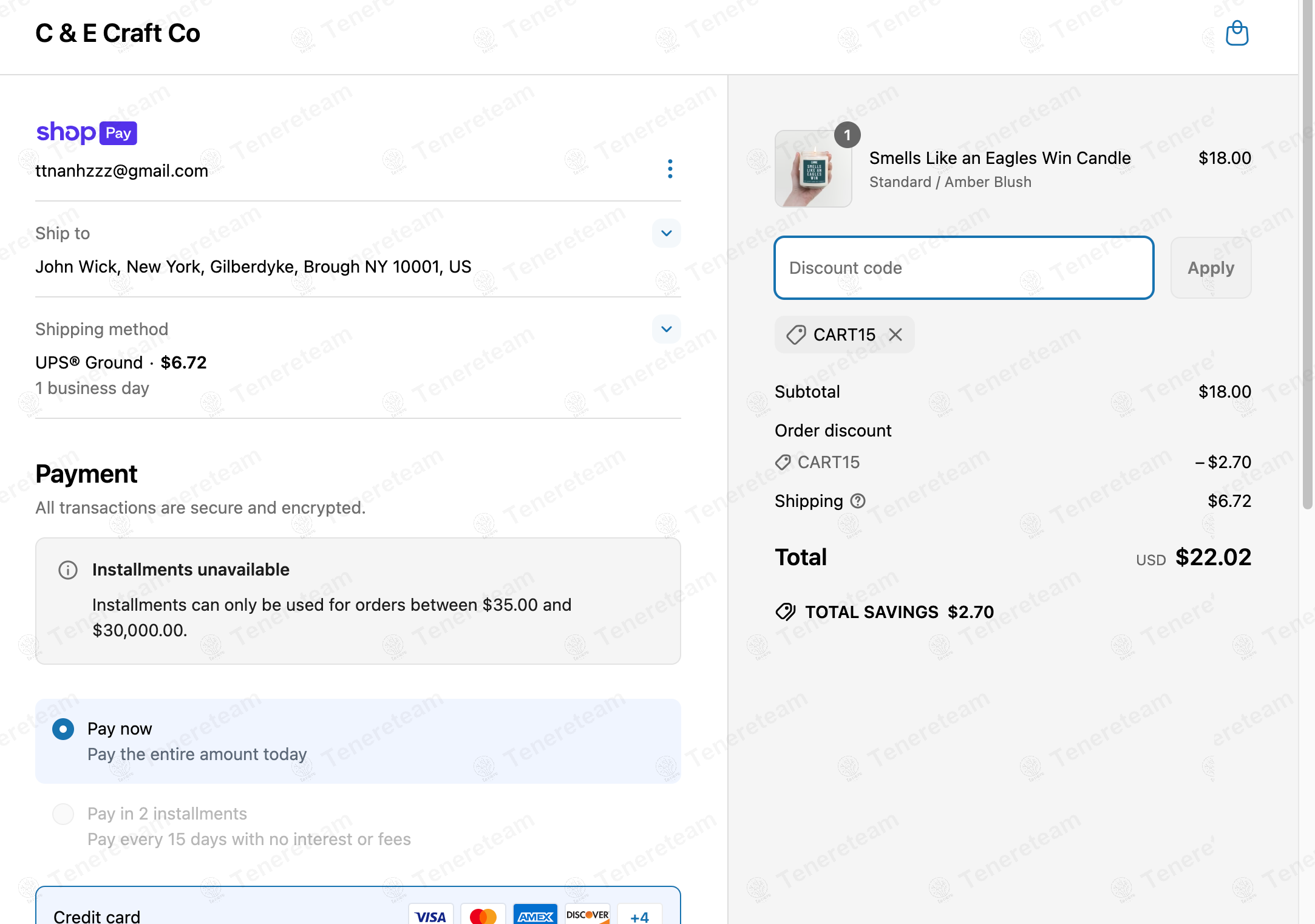1315x924 pixels.
Task: Click the C & E Craft Co store title
Action: pos(118,33)
